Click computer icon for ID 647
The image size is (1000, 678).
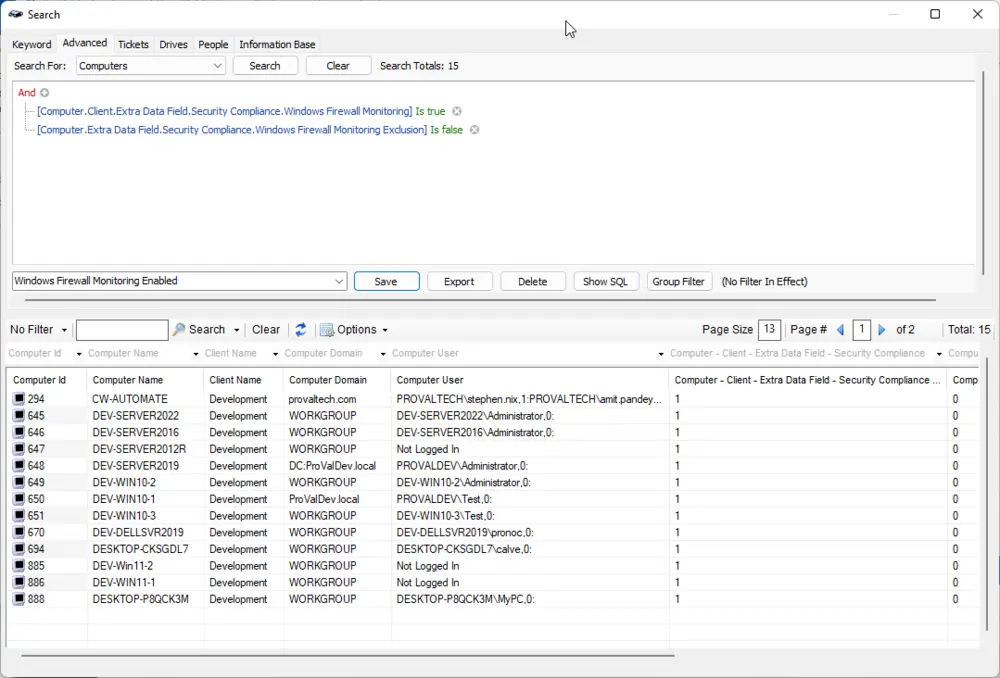pos(19,449)
